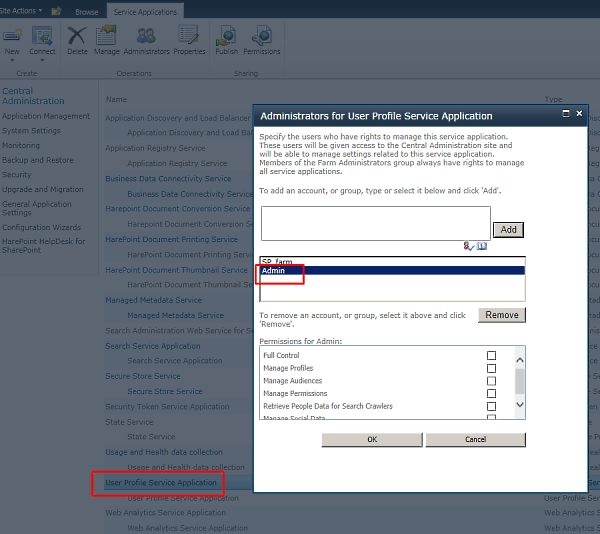Open HarePoint HelpDesk for SharePoint link
Viewport: 600px width, 534px height.
tap(44, 246)
